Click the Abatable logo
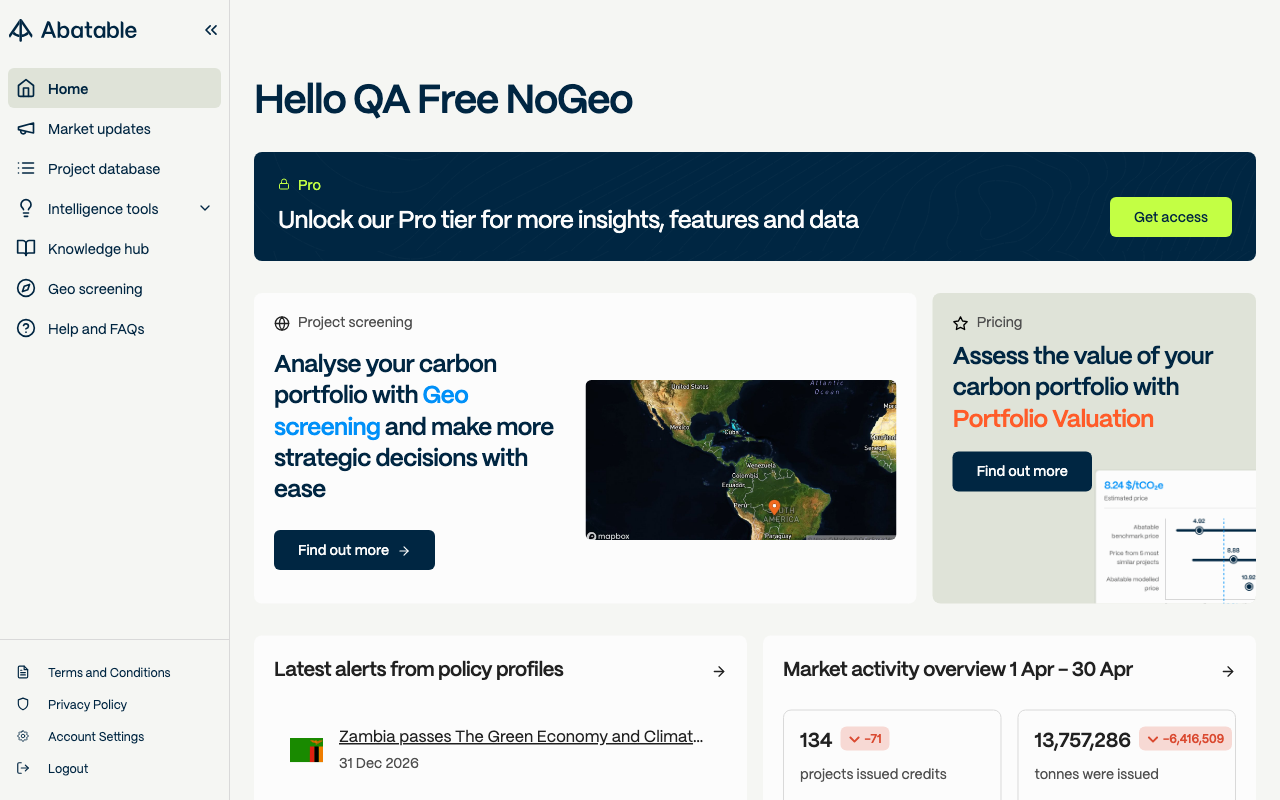This screenshot has width=1280, height=800. (x=73, y=30)
